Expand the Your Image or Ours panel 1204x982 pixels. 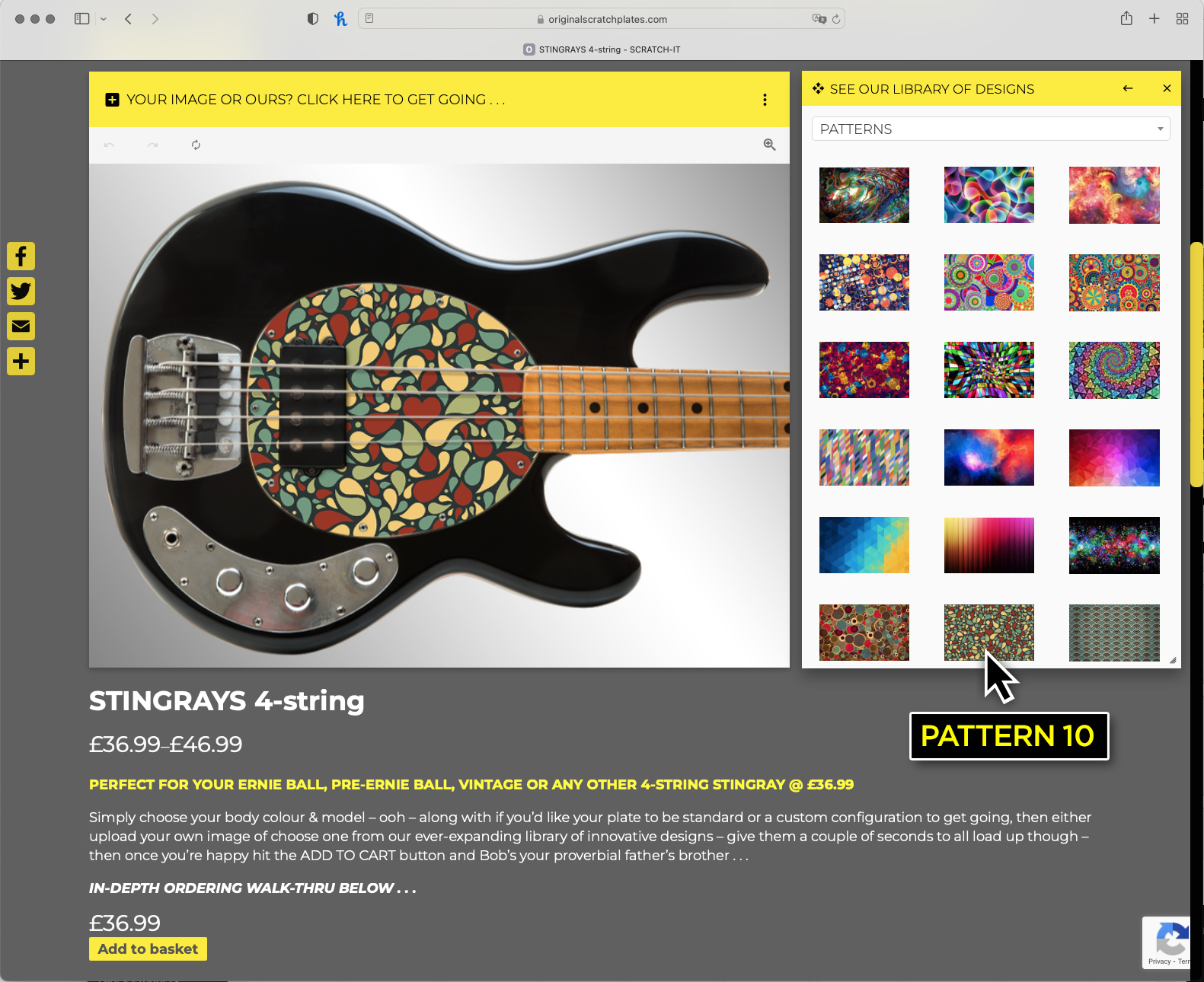pos(305,100)
